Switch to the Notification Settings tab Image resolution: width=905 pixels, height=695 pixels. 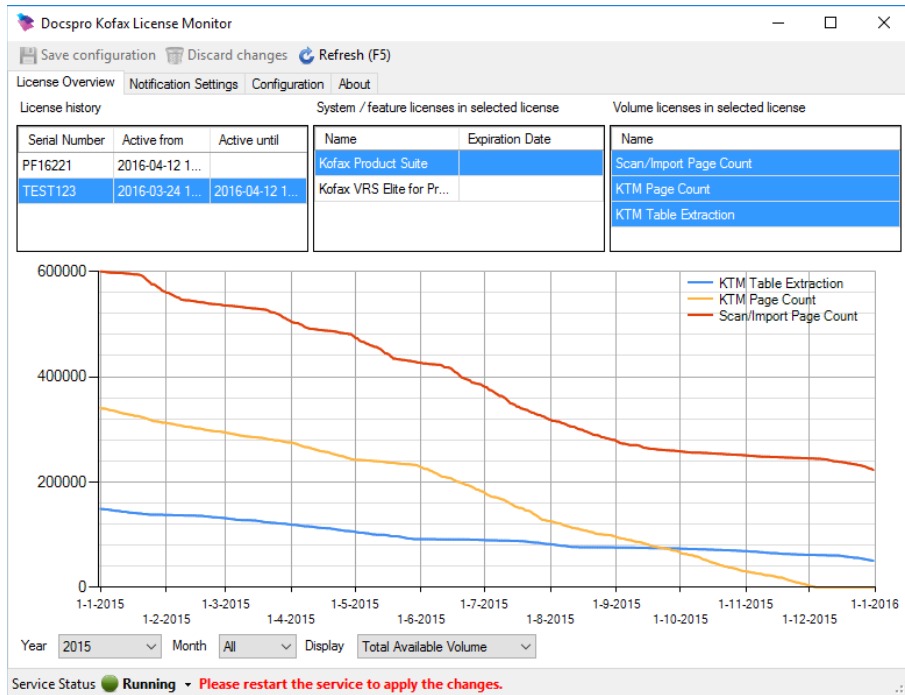183,84
